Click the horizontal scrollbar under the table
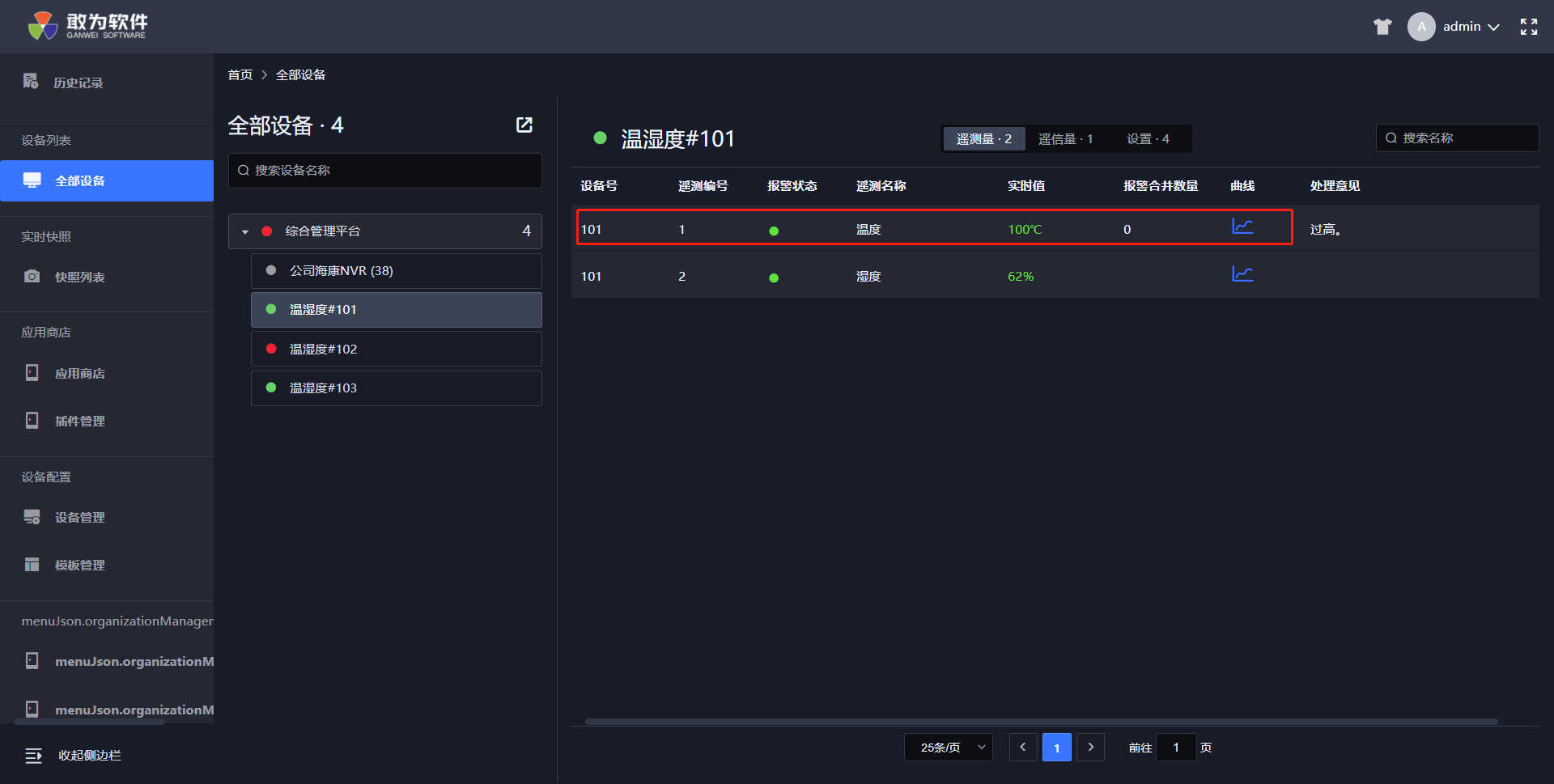The height and width of the screenshot is (784, 1554). click(x=1041, y=722)
